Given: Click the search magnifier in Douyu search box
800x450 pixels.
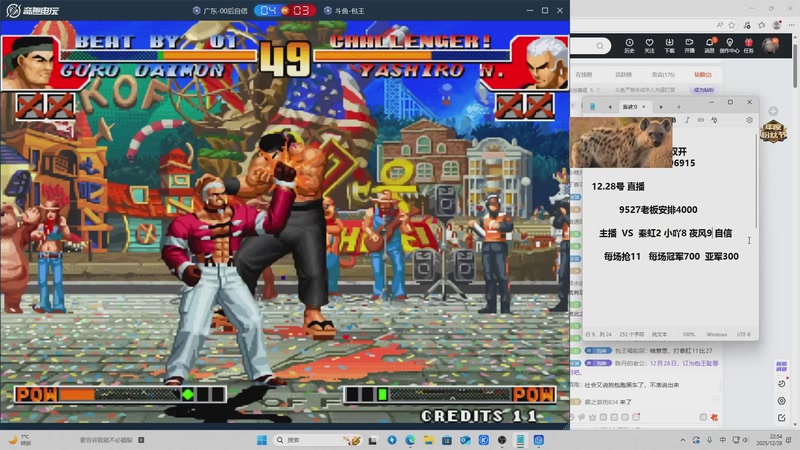Looking at the screenshot, I should (600, 46).
